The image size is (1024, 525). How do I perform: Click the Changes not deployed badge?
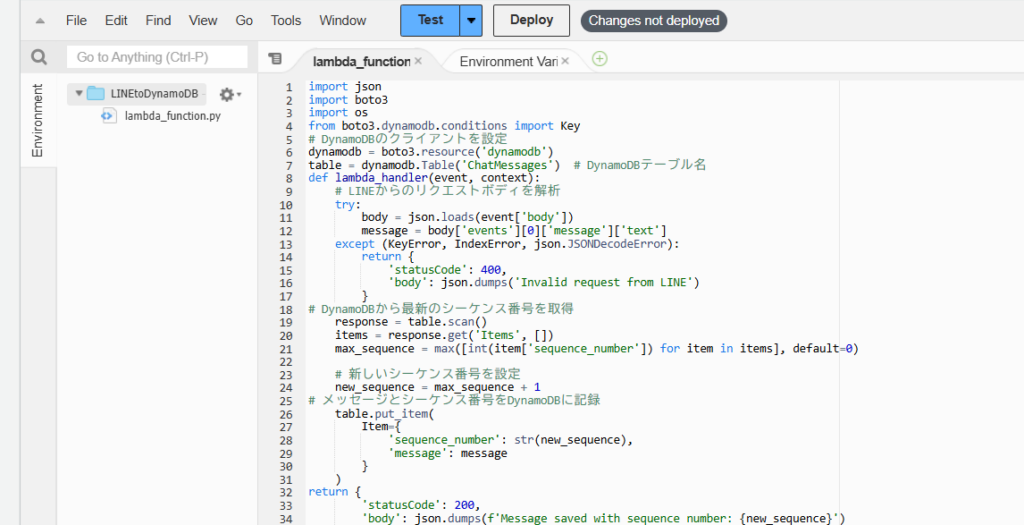(x=654, y=21)
